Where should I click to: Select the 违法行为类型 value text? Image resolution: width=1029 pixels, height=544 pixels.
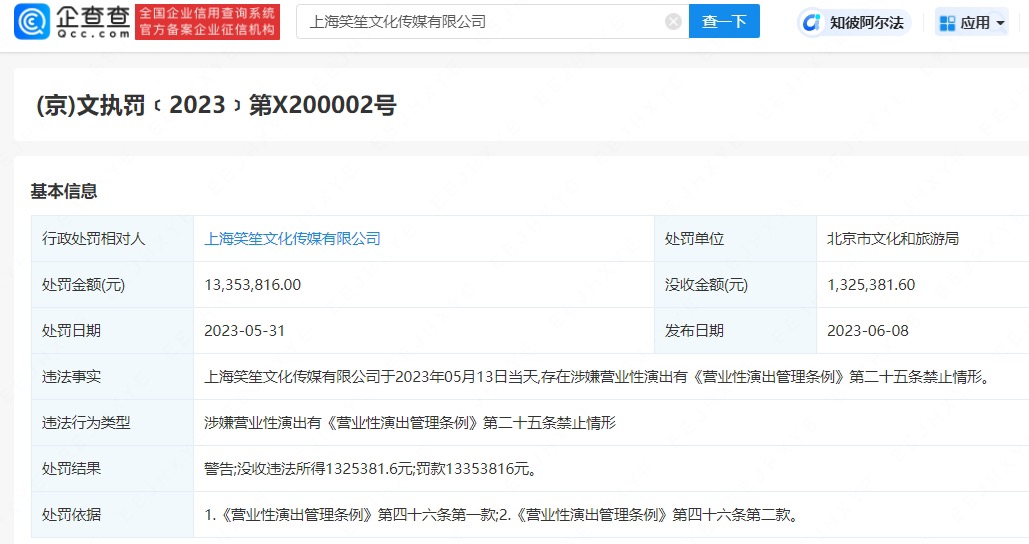click(410, 422)
